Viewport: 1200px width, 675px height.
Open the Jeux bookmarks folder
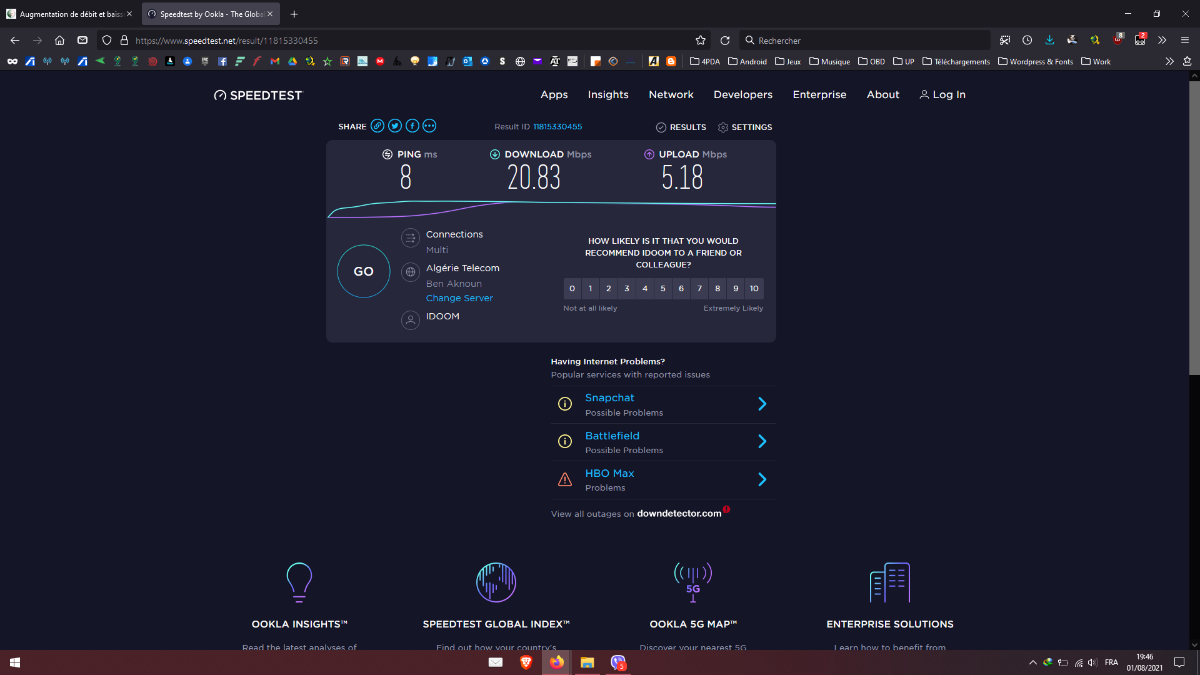(788, 61)
